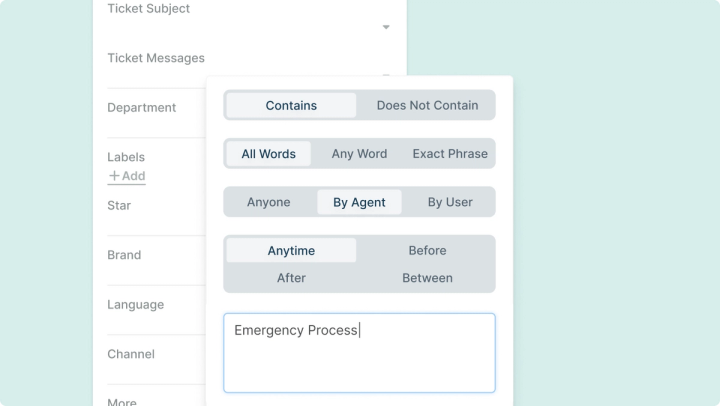Screen dimensions: 720x406
Task: Open the Brand filter field
Action: (x=124, y=255)
